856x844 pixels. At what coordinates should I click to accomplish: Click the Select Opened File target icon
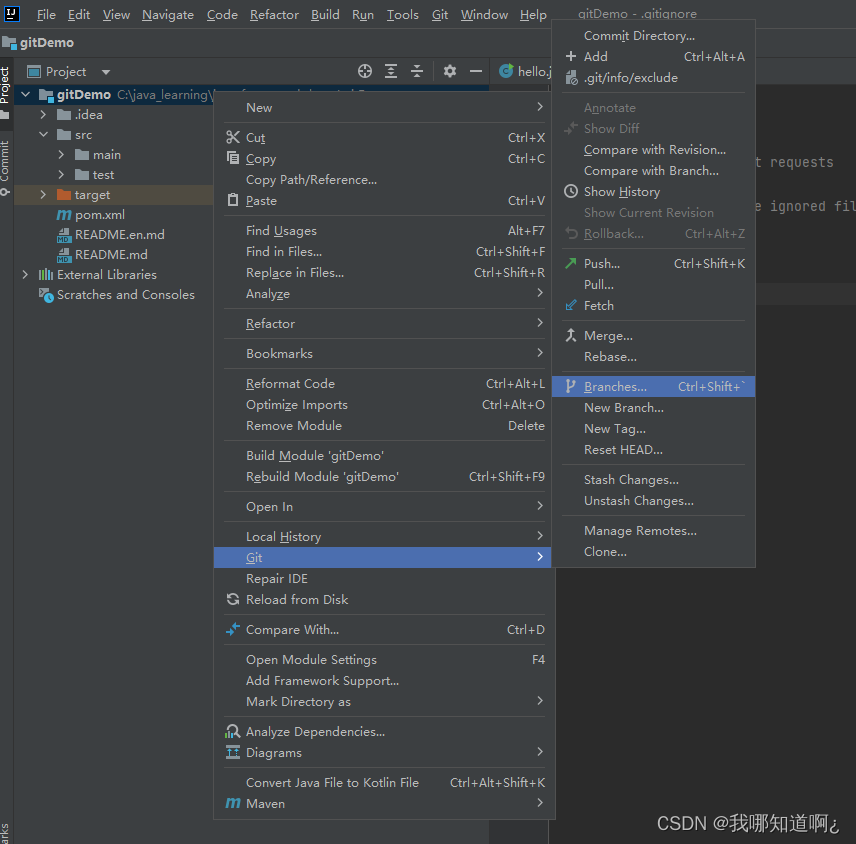pyautogui.click(x=365, y=72)
